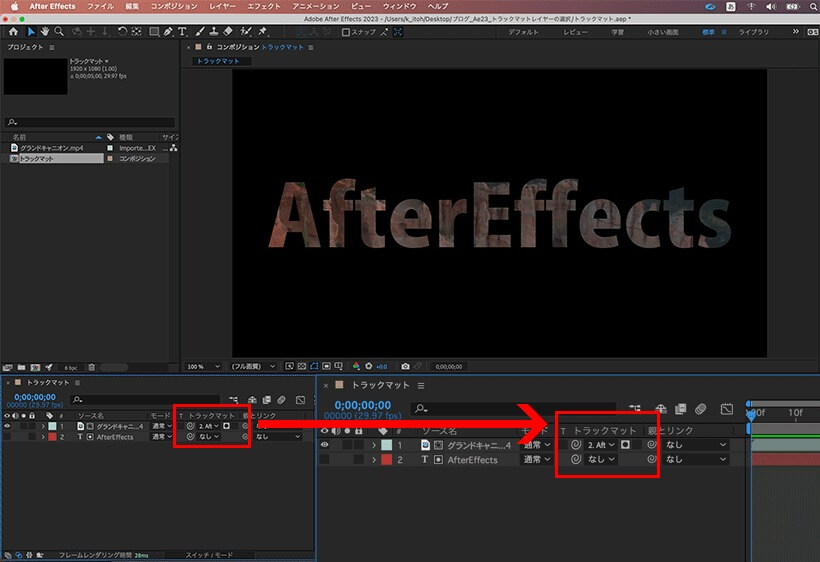Click the RGB channel icon below viewer

[x=356, y=366]
